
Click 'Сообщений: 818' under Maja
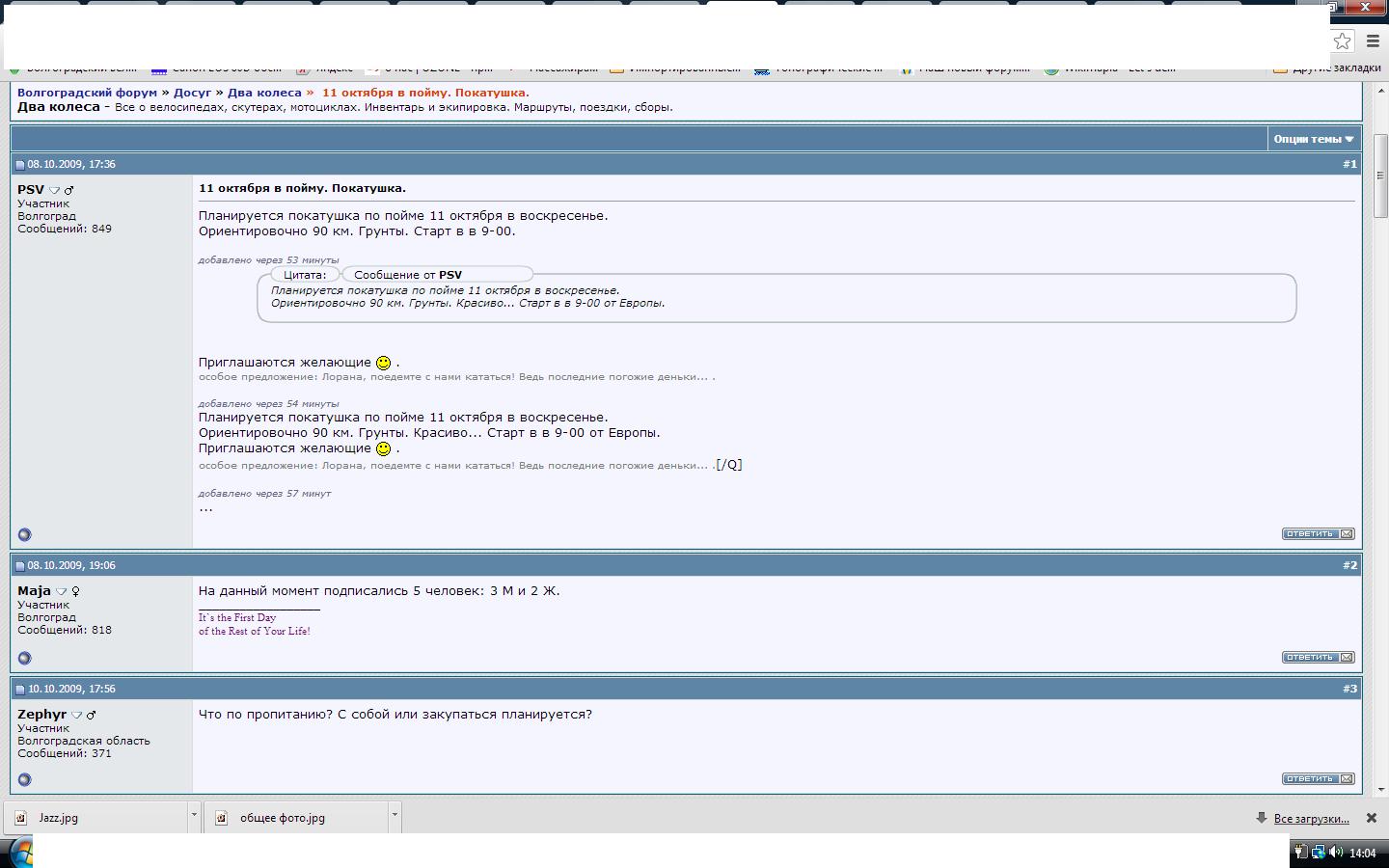(65, 630)
